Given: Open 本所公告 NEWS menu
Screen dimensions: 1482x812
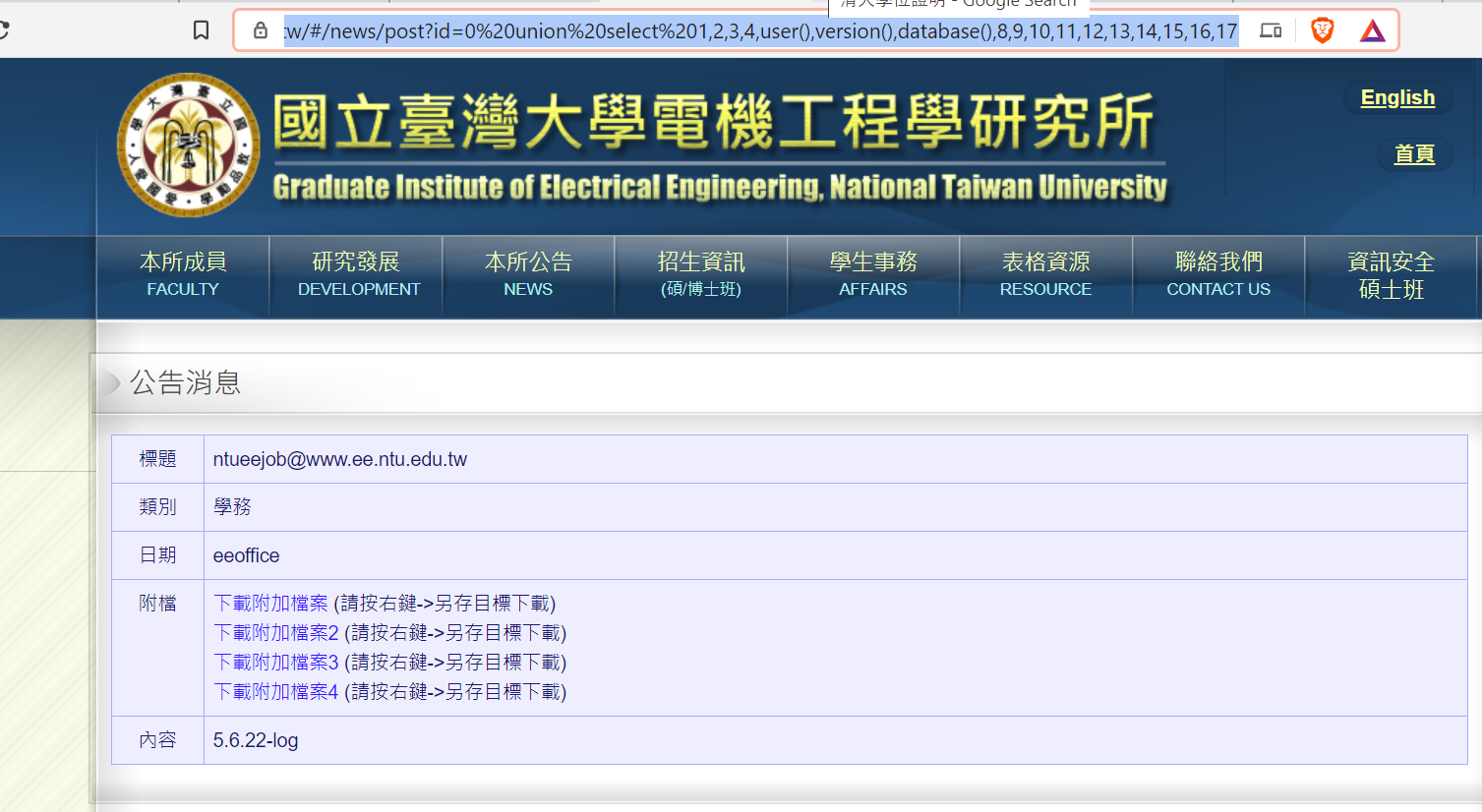Looking at the screenshot, I should pyautogui.click(x=528, y=274).
